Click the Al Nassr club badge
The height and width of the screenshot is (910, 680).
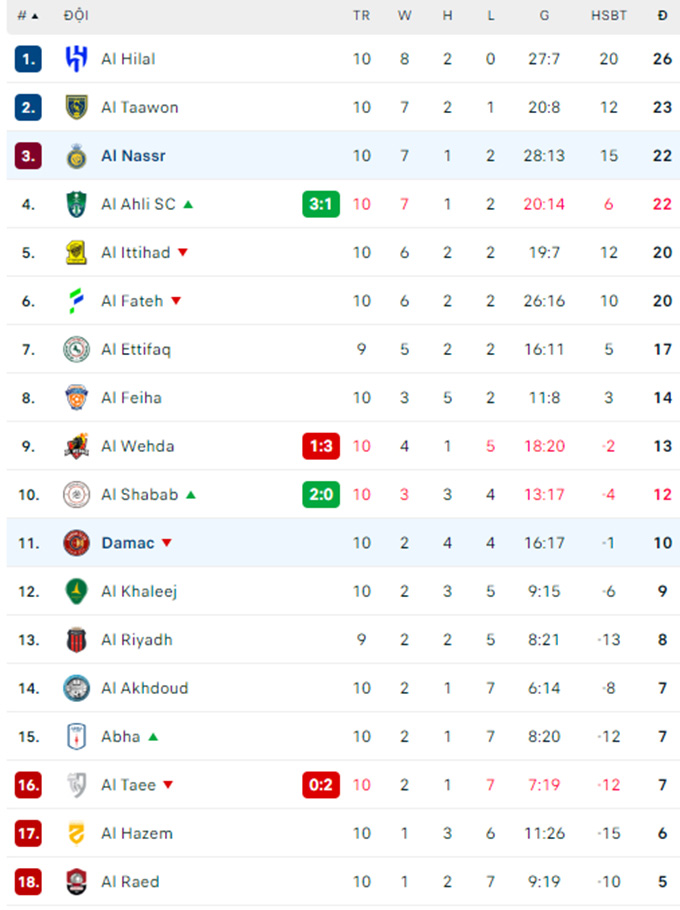coord(76,156)
